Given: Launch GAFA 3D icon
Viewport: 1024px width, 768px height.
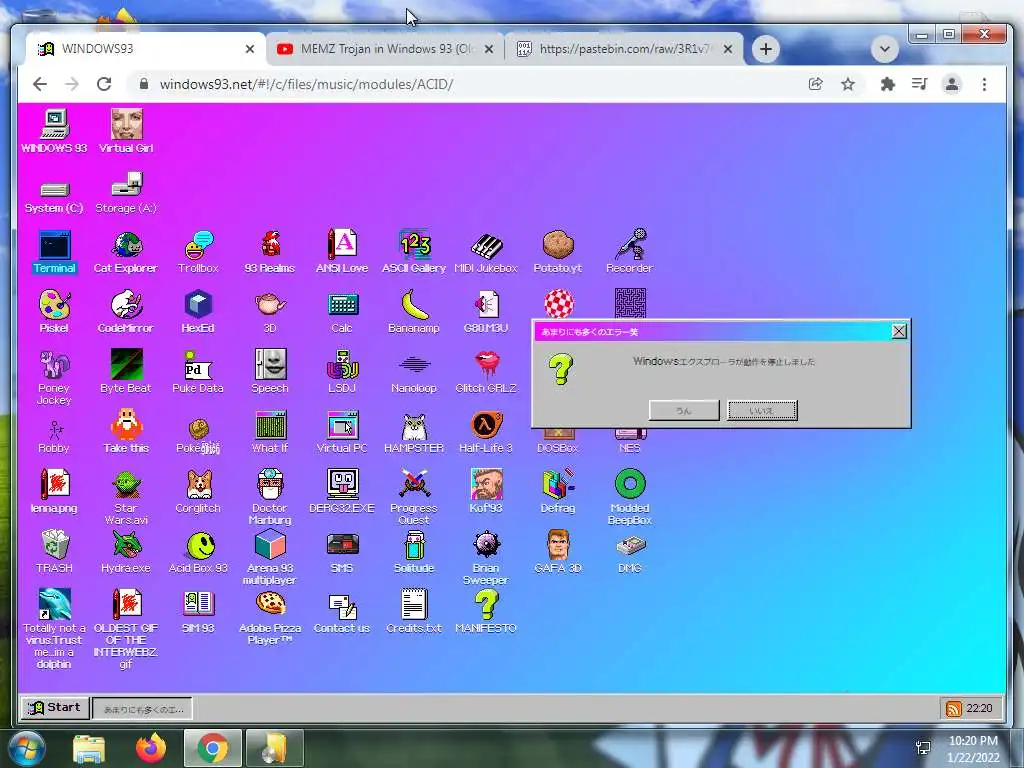Looking at the screenshot, I should [x=558, y=552].
